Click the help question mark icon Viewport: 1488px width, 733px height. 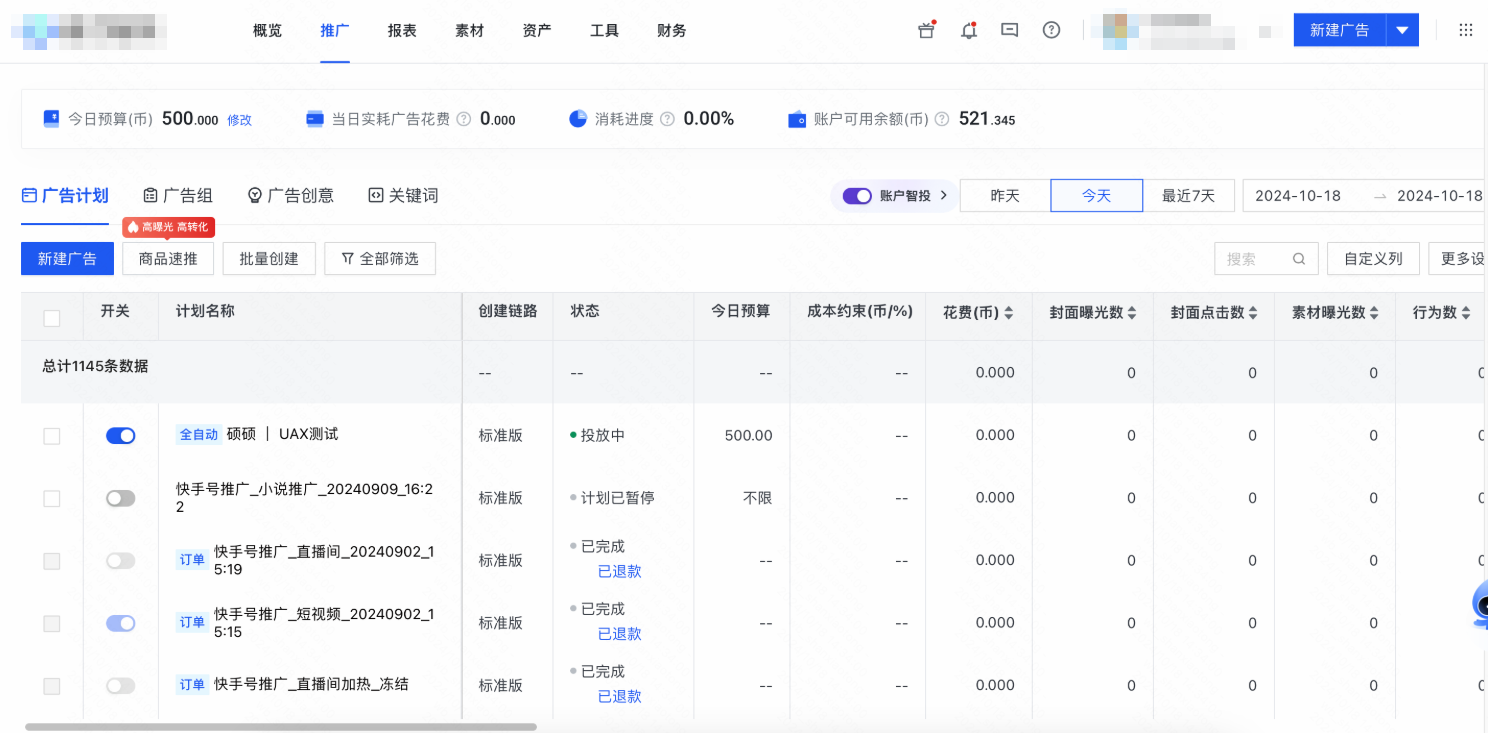click(x=1051, y=30)
